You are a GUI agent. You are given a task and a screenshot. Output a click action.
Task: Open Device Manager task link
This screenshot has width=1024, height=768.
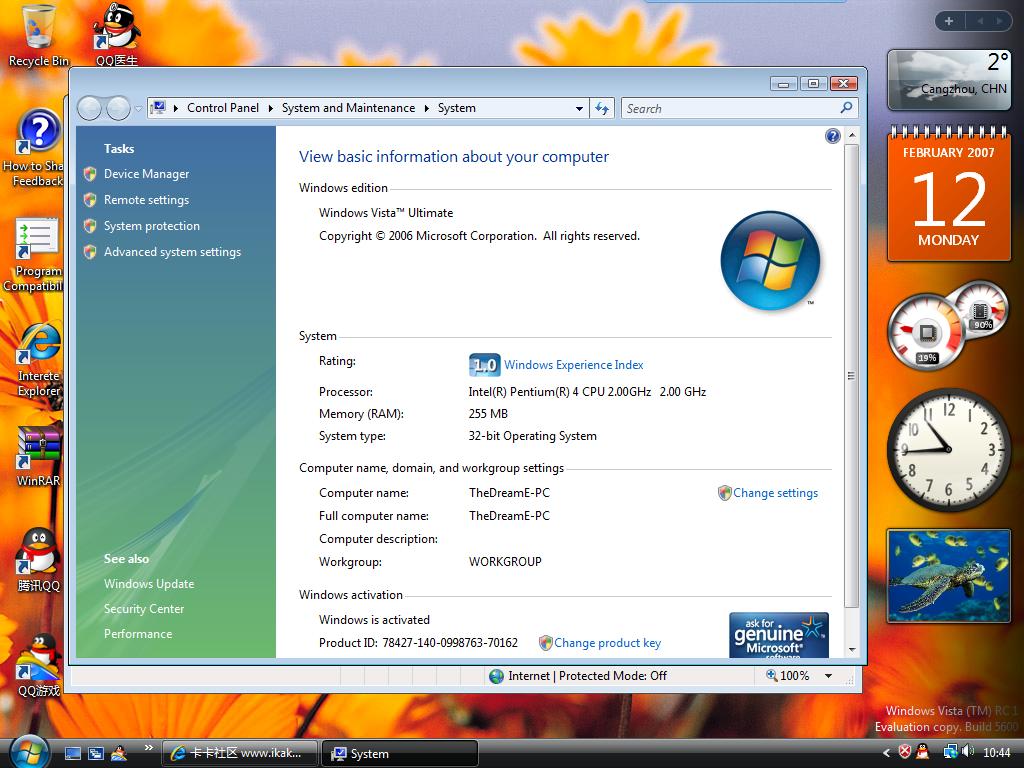coord(146,174)
